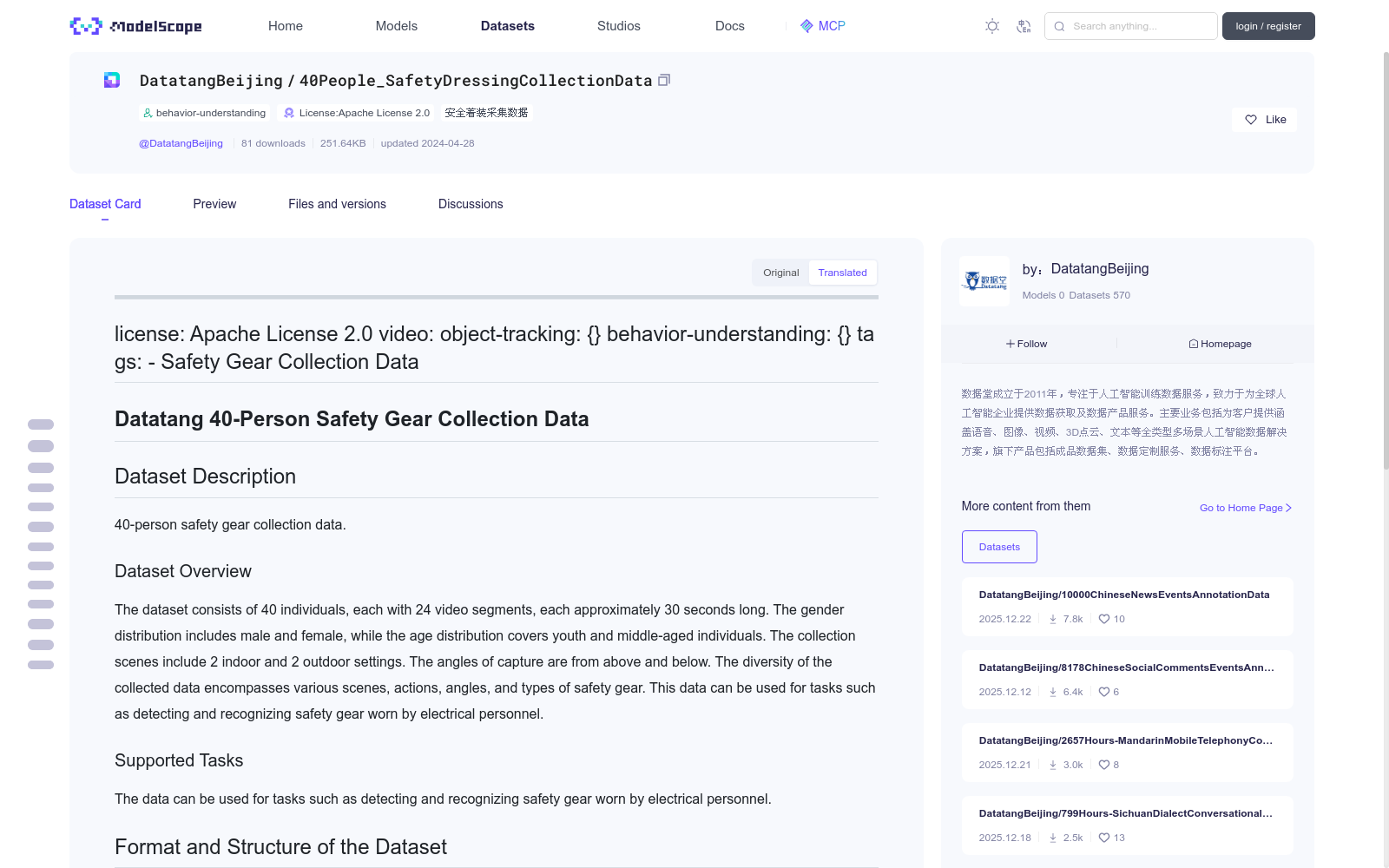Open the @DatatangBeijing author link
Viewport: 1389px width, 868px height.
[x=181, y=143]
